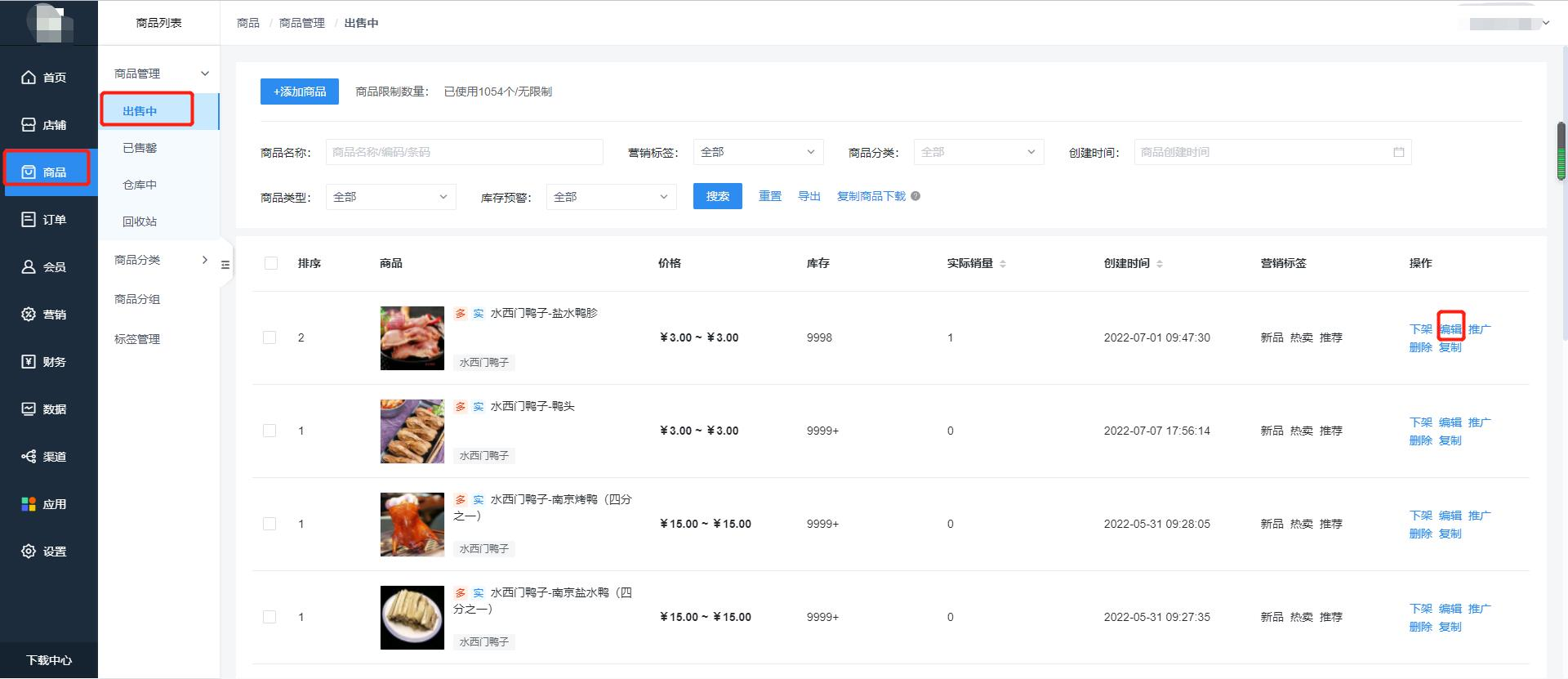Open the 营销 marketing icon
The image size is (1568, 679).
29,315
